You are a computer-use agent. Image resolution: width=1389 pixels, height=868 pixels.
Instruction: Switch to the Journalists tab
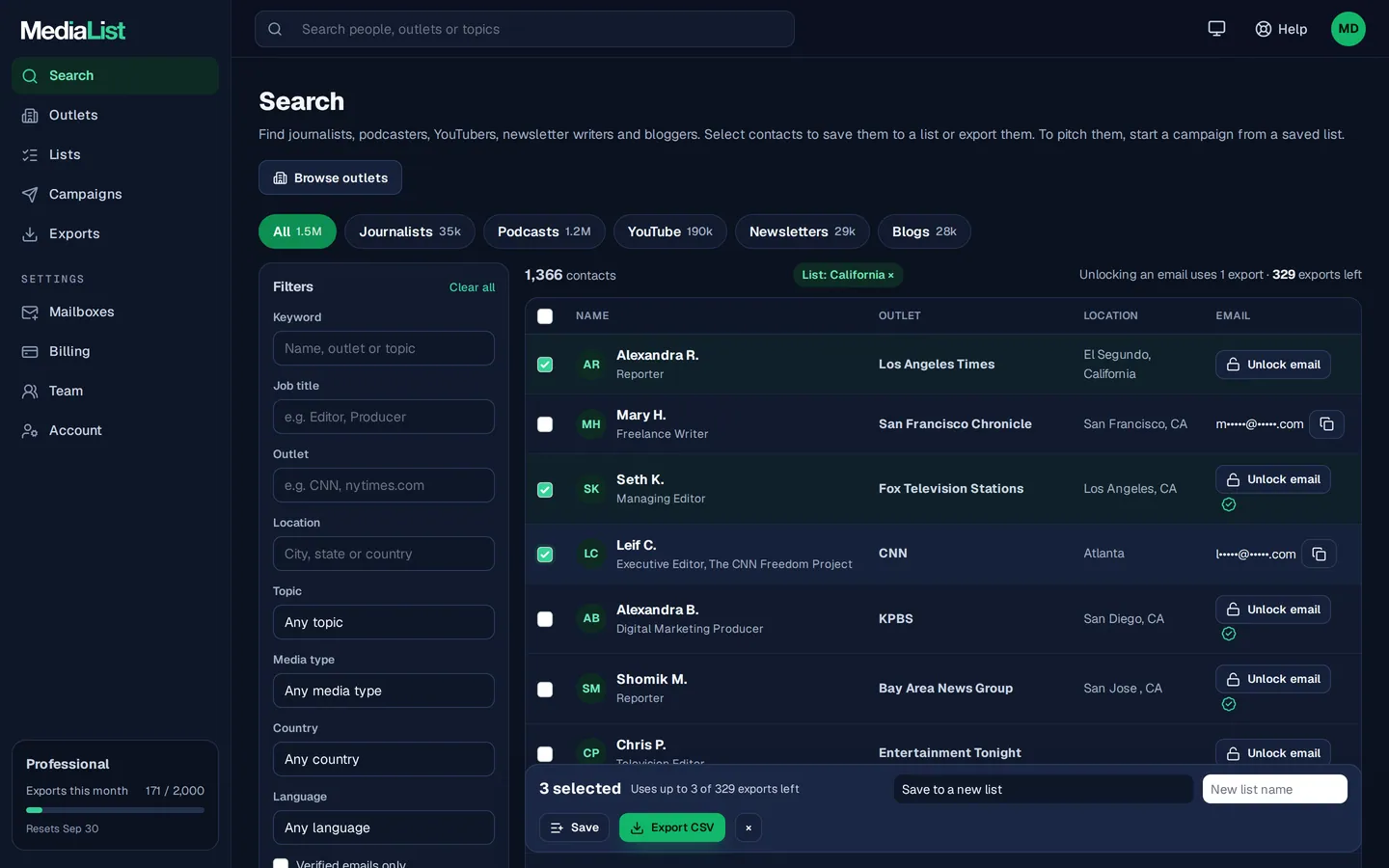pyautogui.click(x=410, y=231)
